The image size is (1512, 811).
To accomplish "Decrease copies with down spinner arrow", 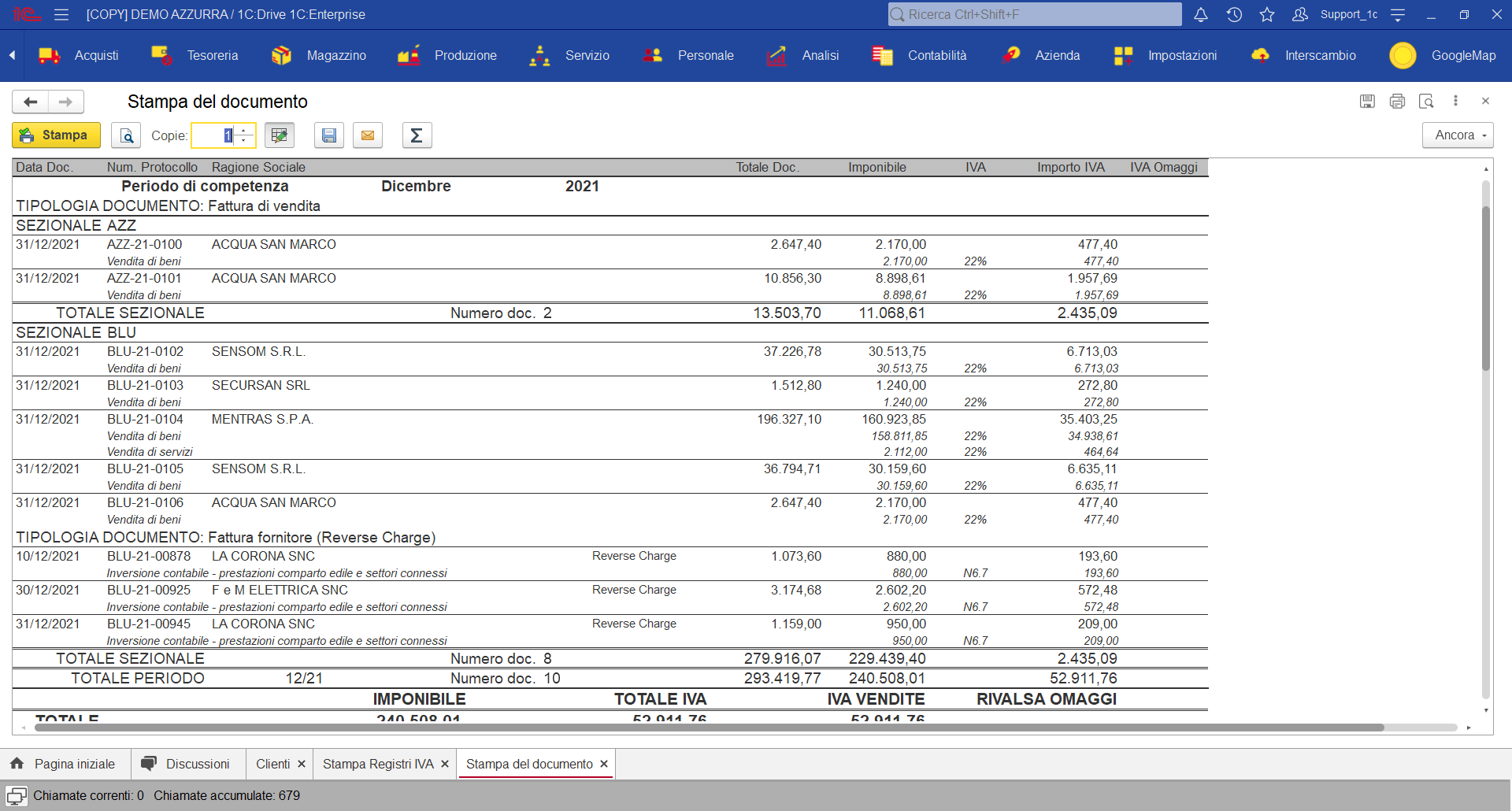I will [x=244, y=141].
